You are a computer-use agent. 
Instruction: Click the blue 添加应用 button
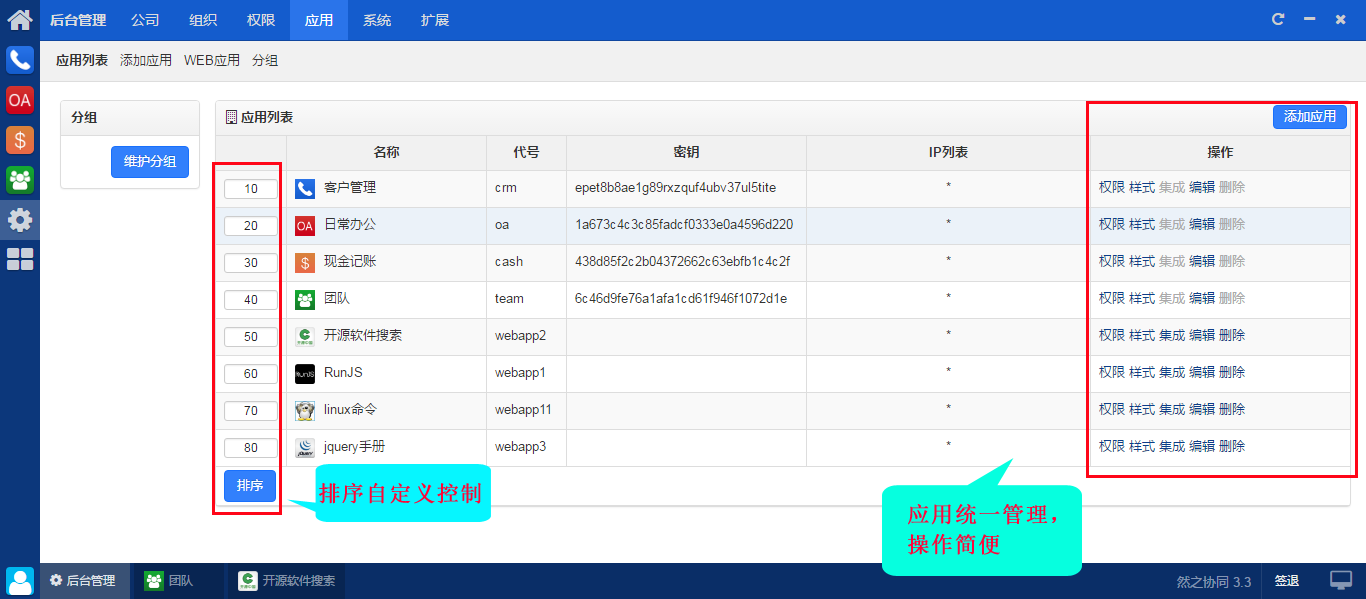(1309, 116)
